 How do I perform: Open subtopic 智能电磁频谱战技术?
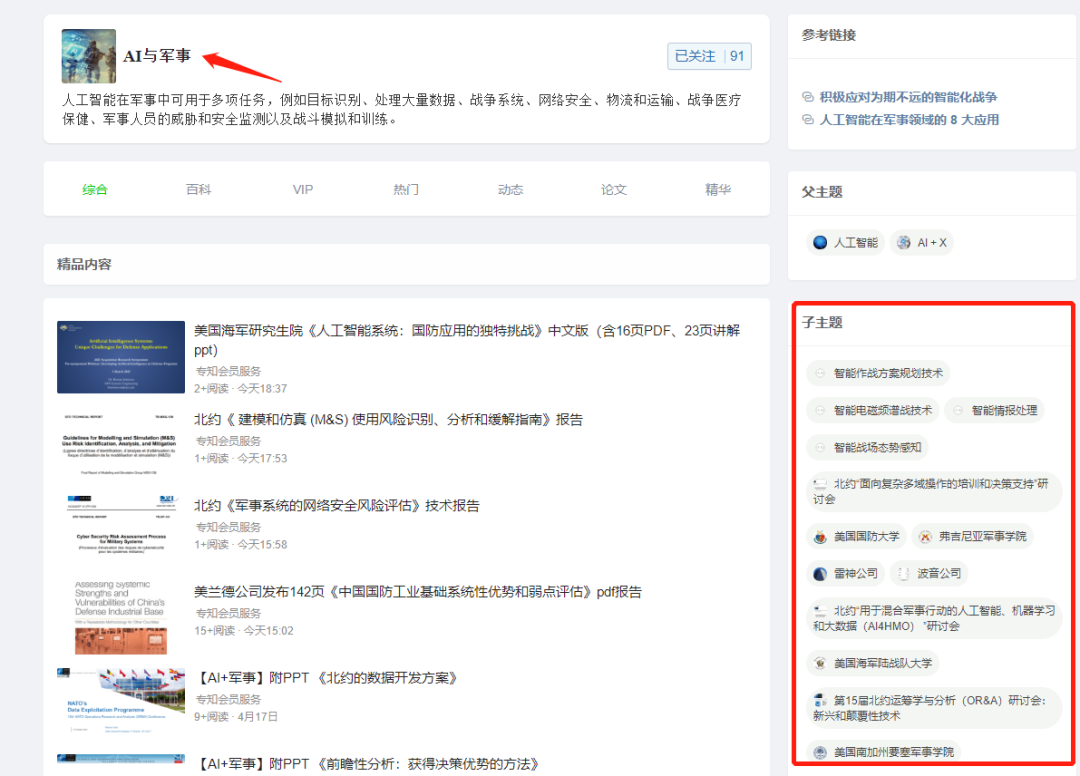(x=873, y=410)
